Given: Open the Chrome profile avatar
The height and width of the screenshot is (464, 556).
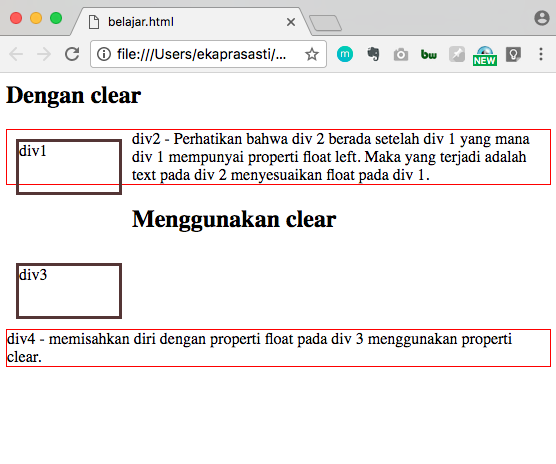Looking at the screenshot, I should (x=542, y=18).
